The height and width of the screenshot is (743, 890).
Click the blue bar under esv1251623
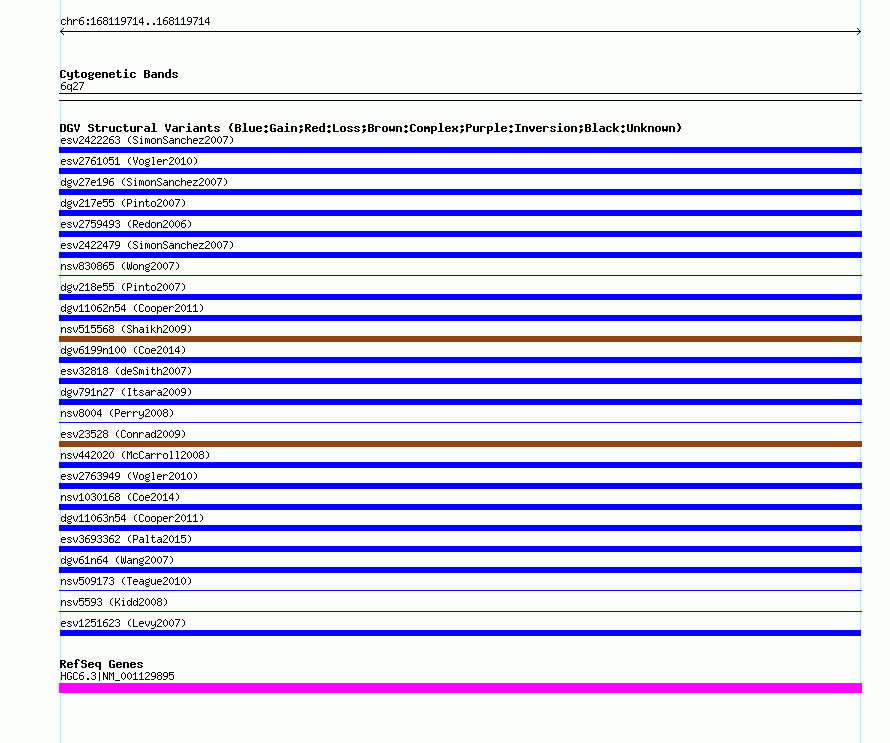coord(460,633)
